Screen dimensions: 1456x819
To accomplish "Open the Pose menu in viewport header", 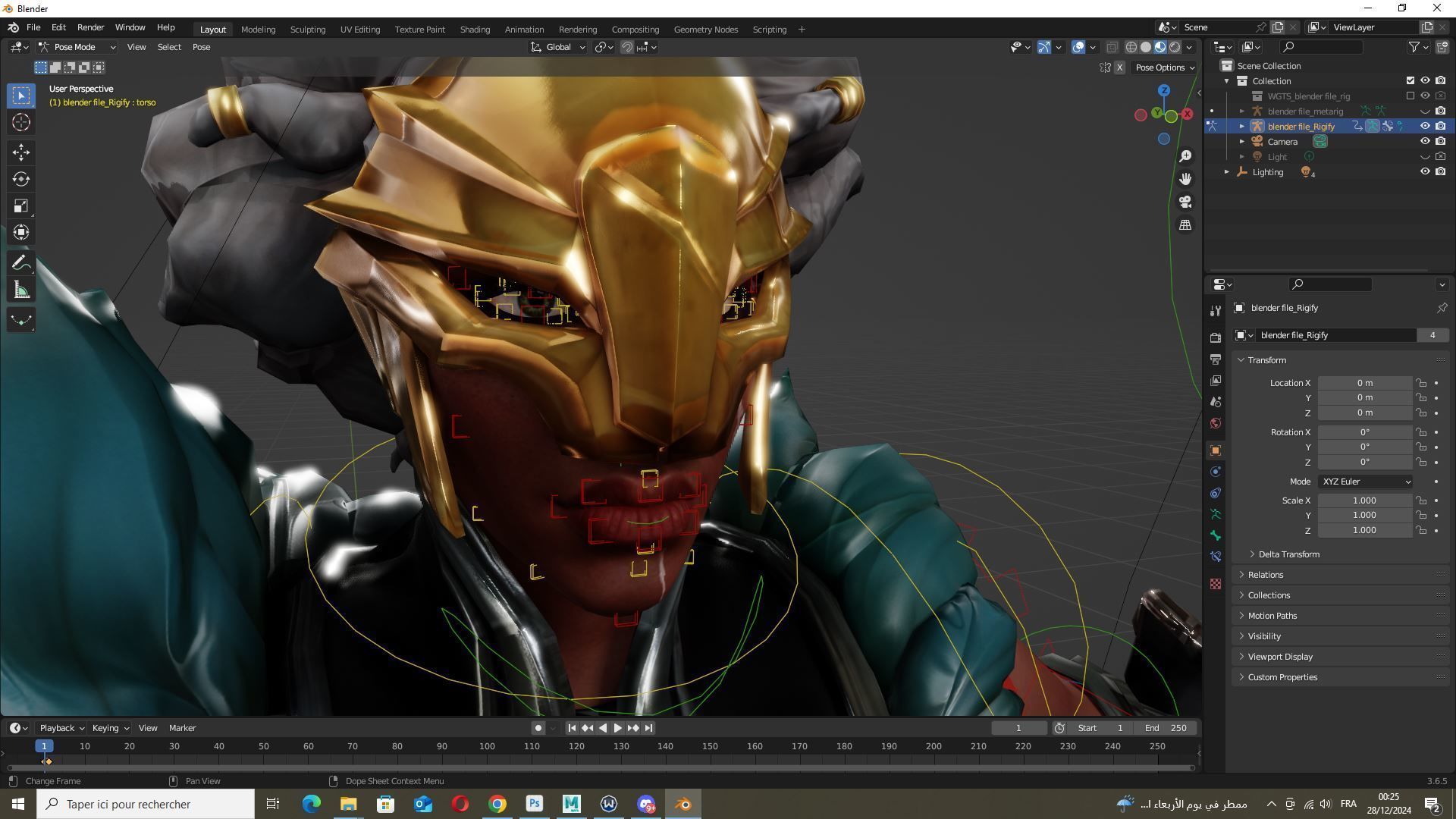I will [x=201, y=47].
